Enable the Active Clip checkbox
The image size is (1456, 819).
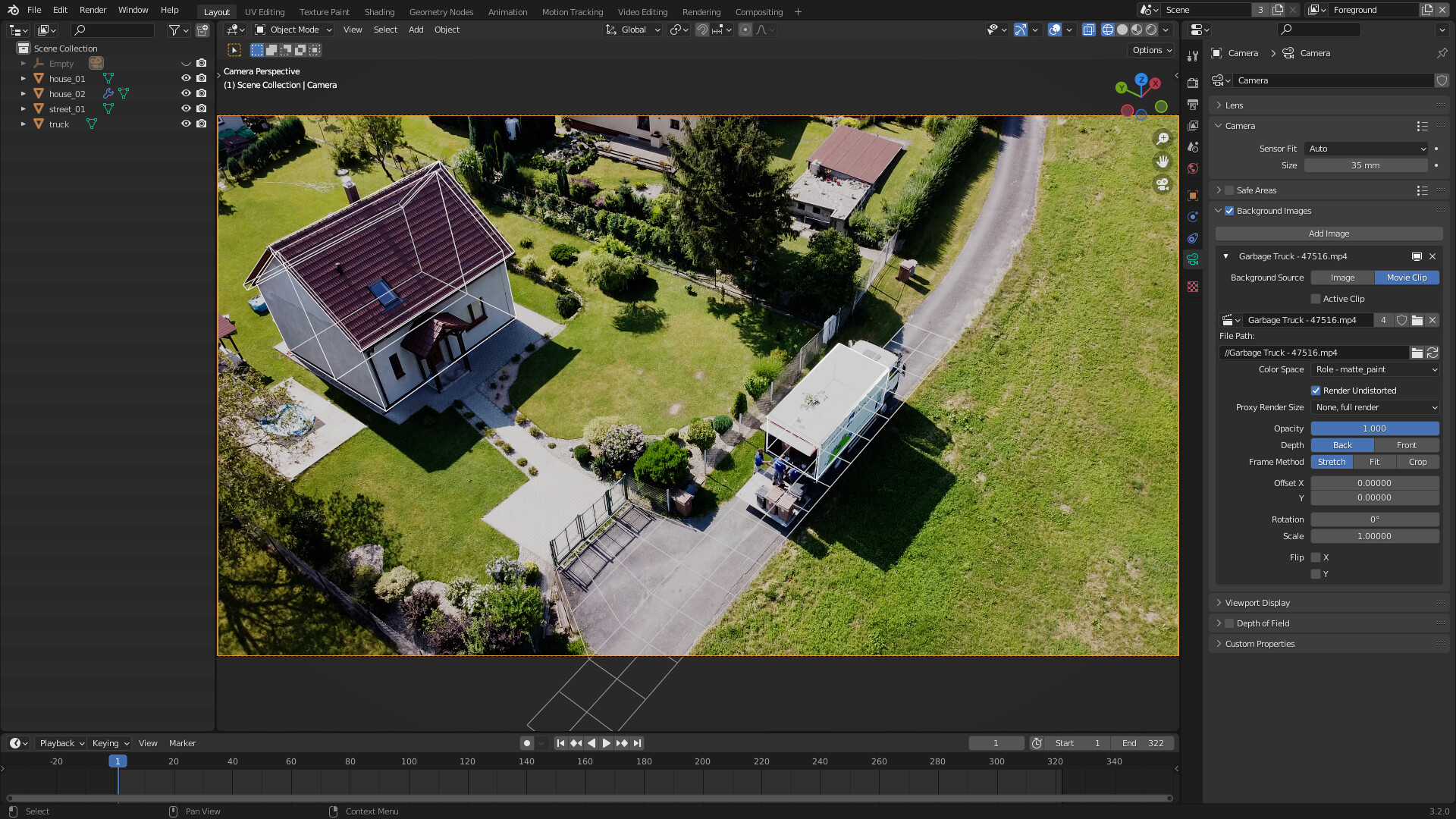(1316, 299)
